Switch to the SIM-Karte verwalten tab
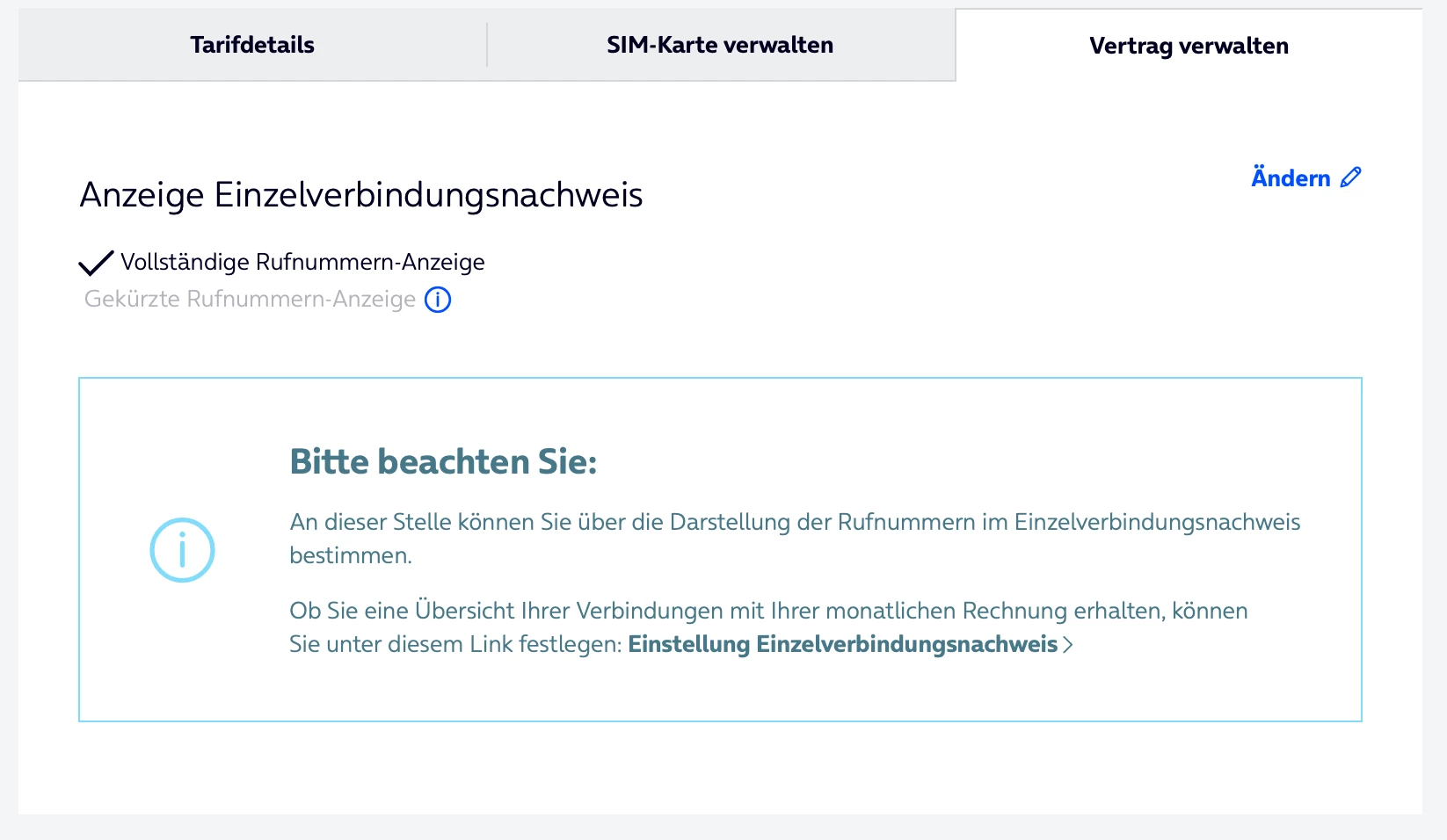1447x840 pixels. (720, 46)
